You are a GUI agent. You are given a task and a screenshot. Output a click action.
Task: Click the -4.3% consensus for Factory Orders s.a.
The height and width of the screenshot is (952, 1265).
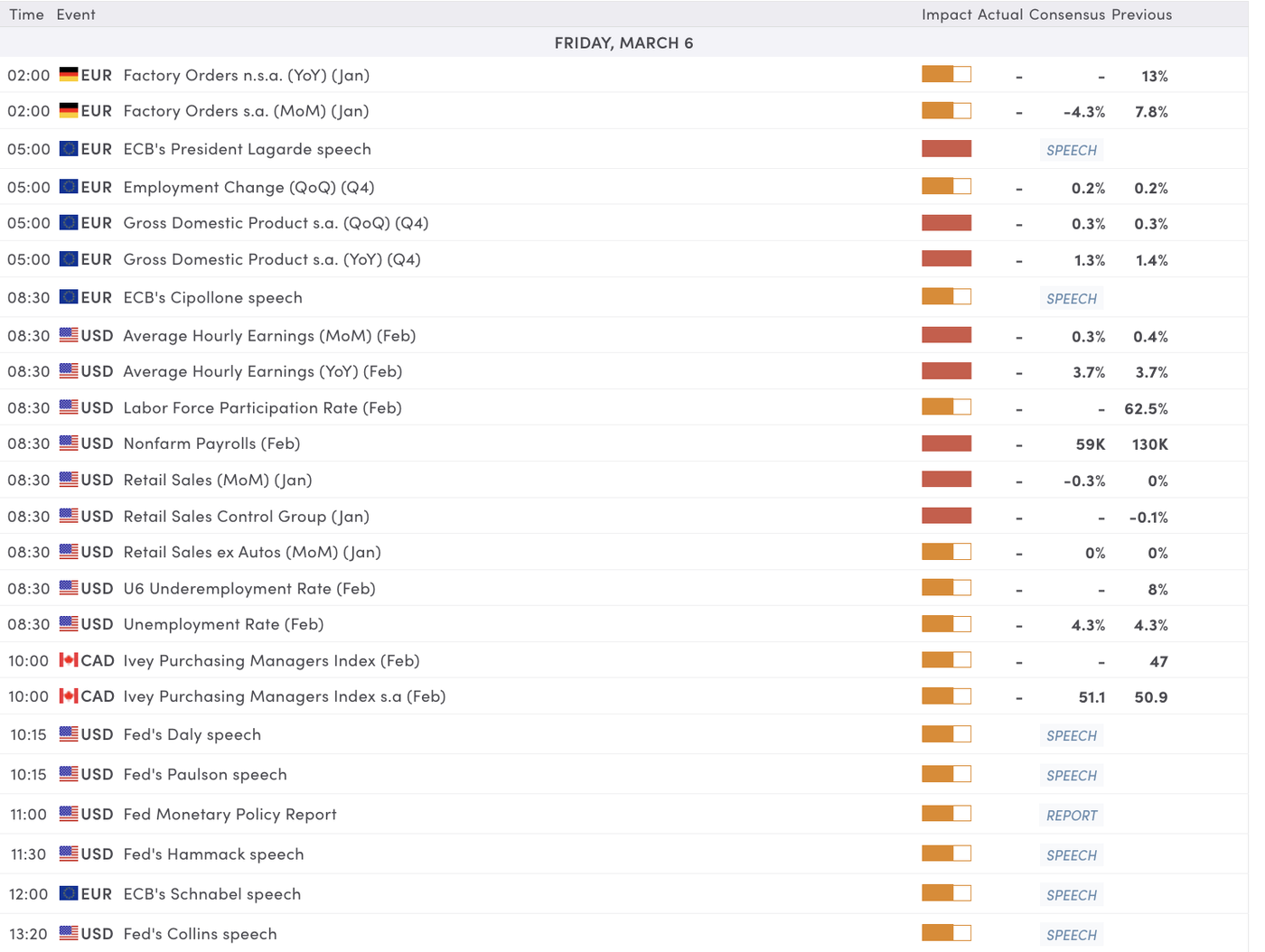tap(1084, 112)
